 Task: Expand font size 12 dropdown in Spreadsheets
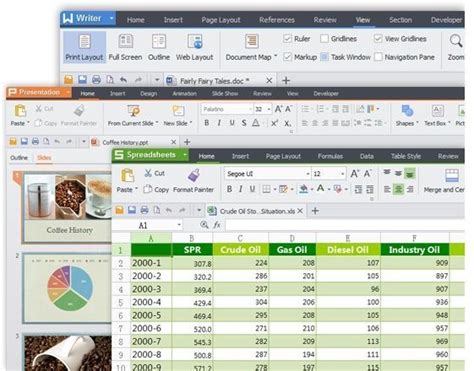coord(342,174)
